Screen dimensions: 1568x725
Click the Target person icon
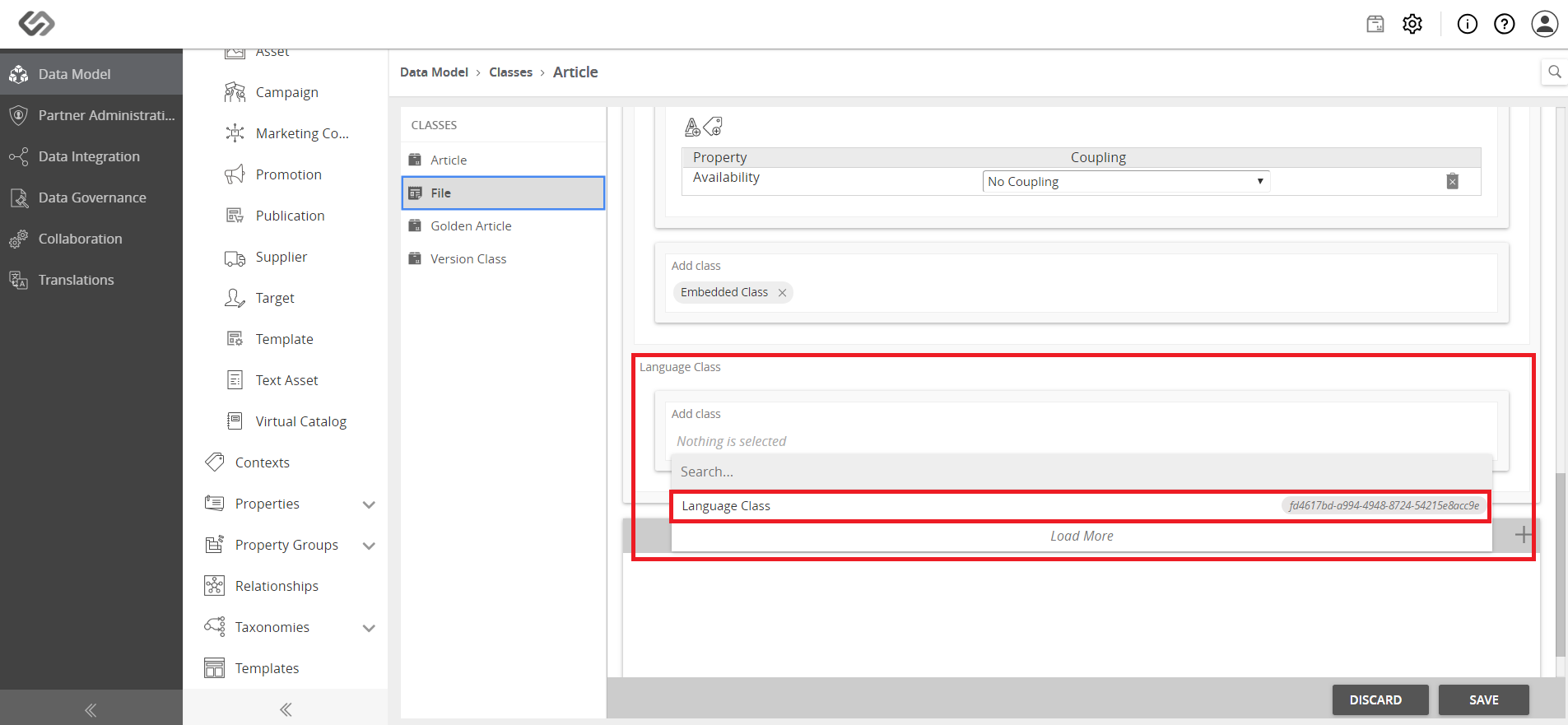point(235,298)
